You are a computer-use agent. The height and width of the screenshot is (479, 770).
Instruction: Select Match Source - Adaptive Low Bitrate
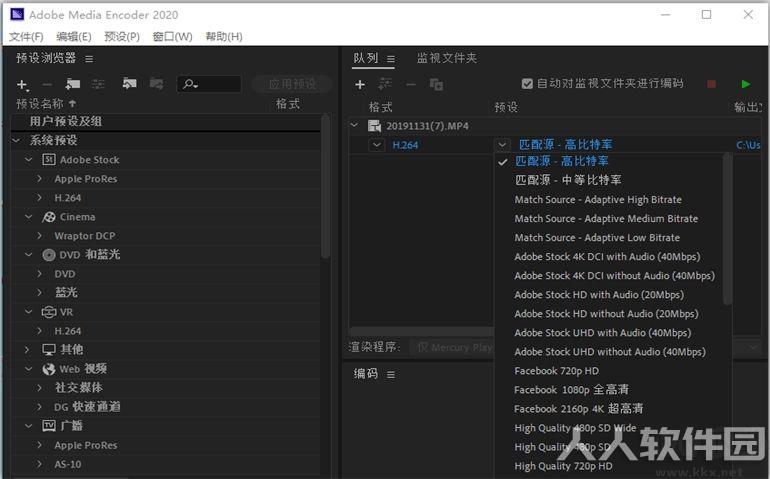click(x=597, y=238)
